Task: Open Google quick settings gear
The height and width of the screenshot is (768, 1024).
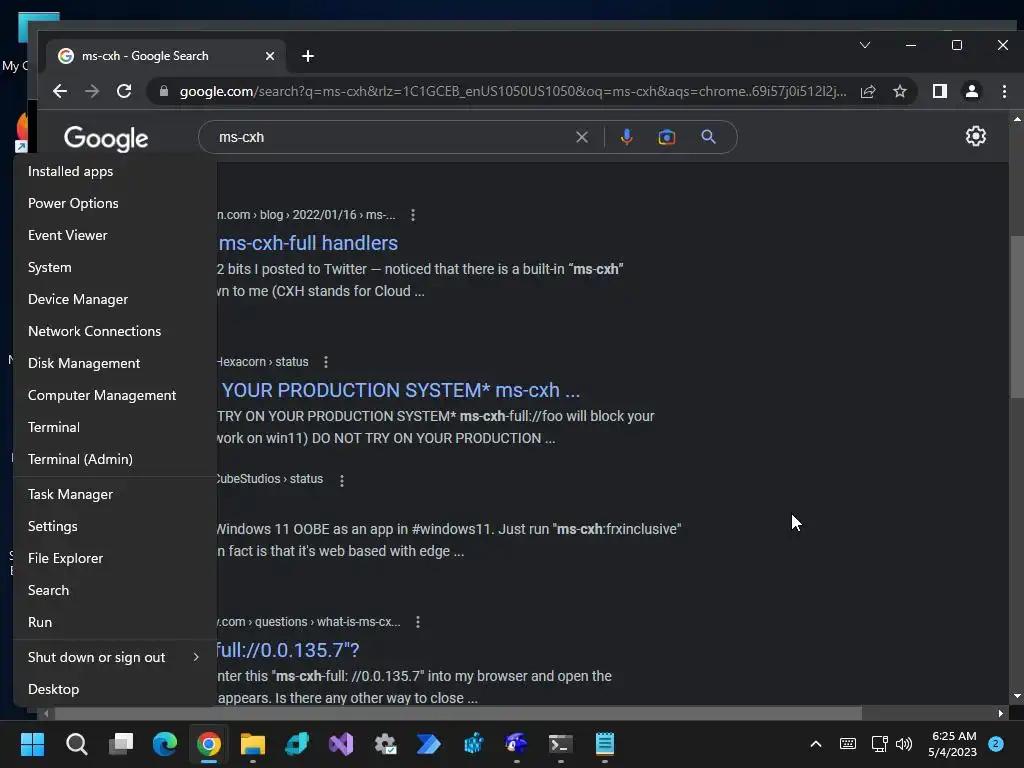Action: coord(976,136)
